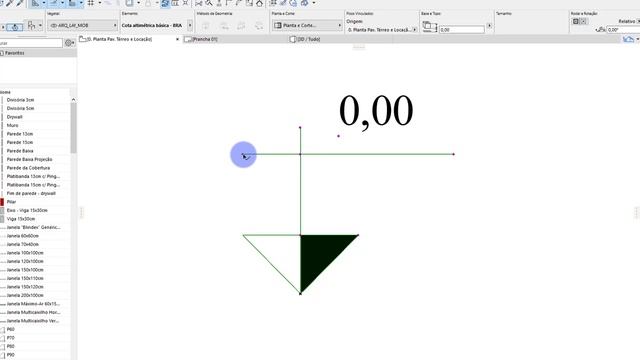
Task: Select the Viga 15x30cm favorite
Action: click(20, 219)
